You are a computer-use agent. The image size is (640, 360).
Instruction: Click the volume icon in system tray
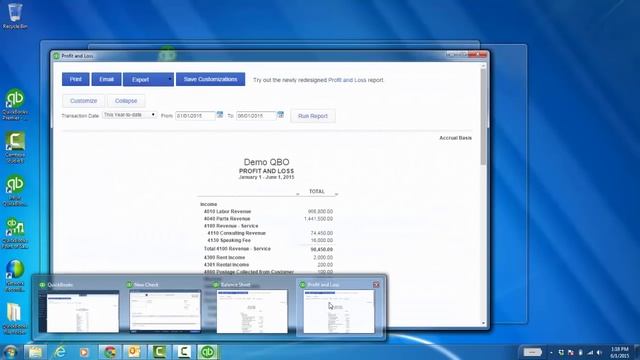(600, 352)
